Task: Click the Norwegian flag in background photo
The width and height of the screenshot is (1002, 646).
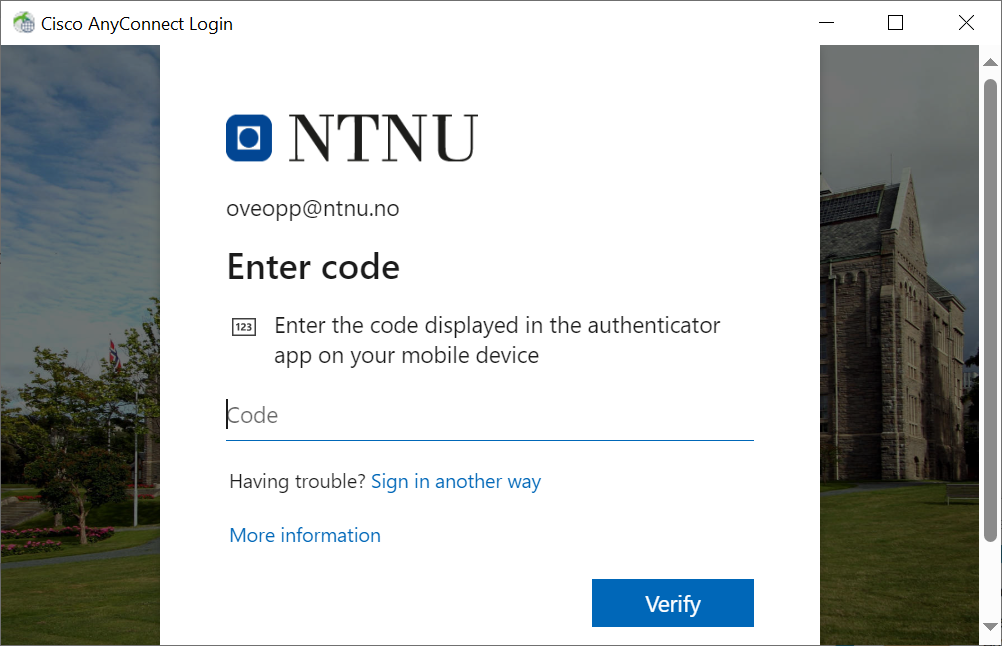Action: 114,355
